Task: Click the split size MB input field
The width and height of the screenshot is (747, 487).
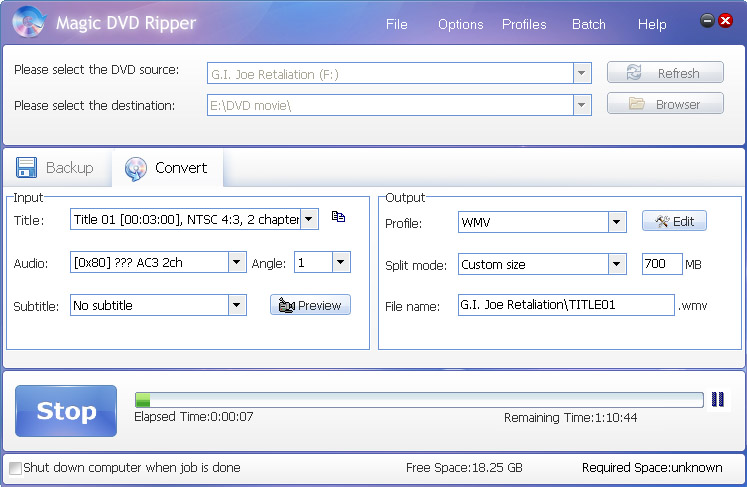Action: (x=662, y=264)
